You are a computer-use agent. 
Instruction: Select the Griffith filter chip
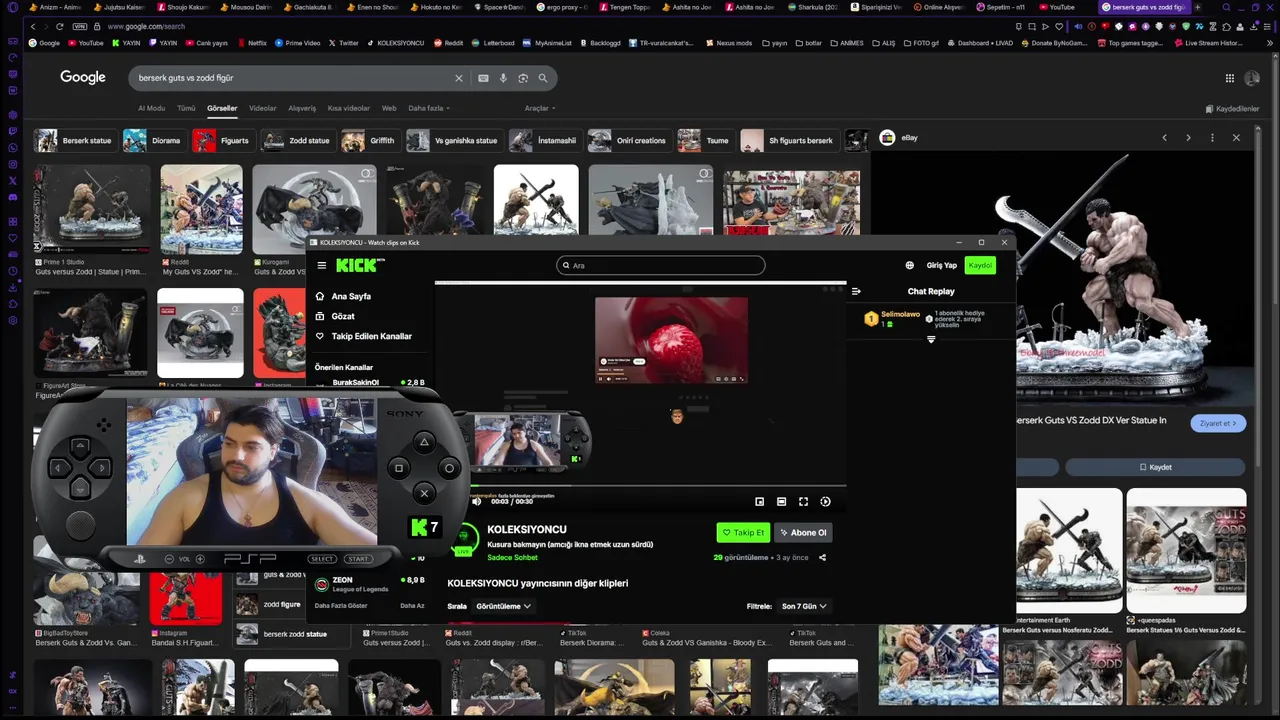click(x=369, y=140)
